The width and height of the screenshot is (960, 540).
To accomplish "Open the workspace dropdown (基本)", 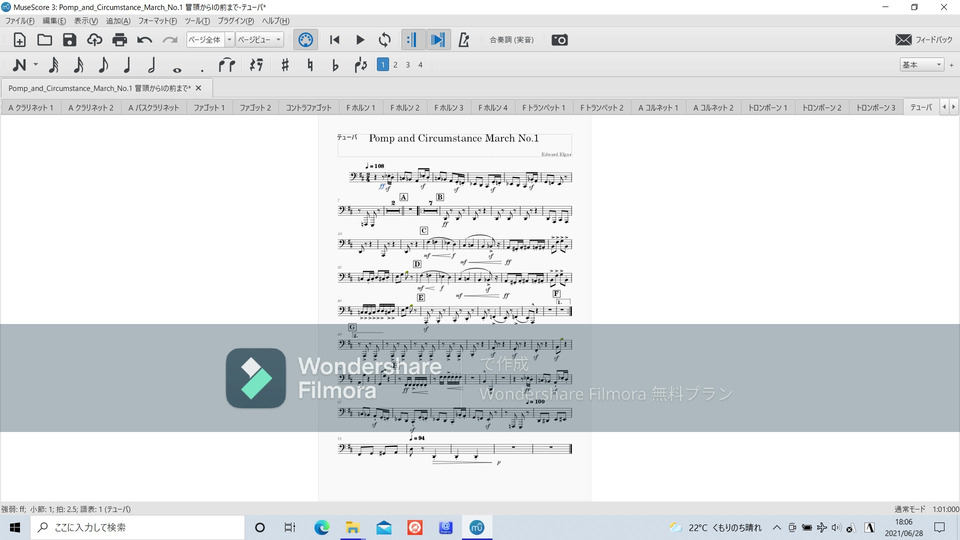I will pos(921,64).
